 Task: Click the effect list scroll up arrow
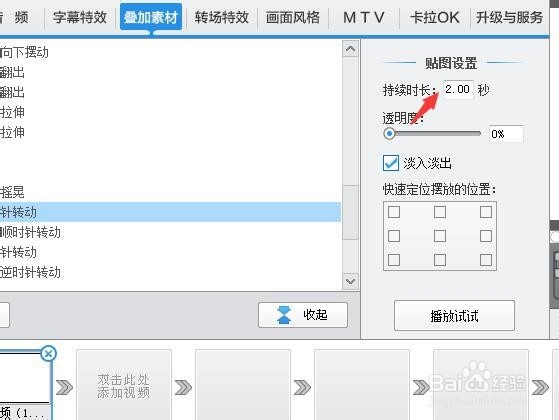click(350, 49)
